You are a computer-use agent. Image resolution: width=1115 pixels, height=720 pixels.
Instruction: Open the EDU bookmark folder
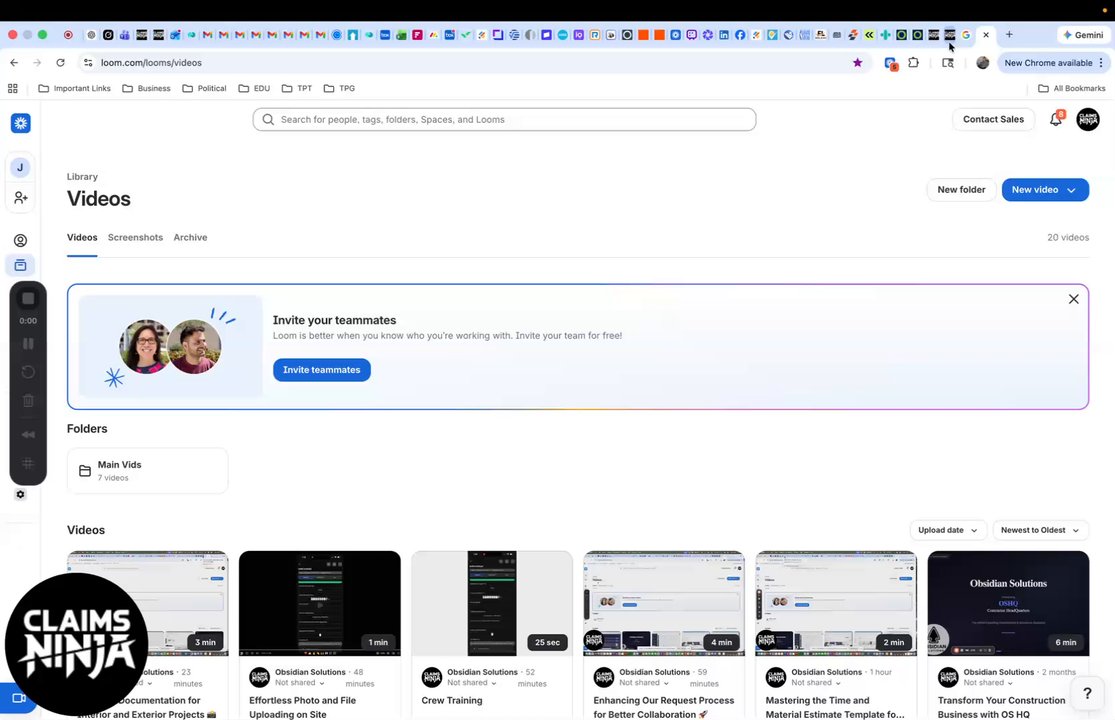pos(255,88)
